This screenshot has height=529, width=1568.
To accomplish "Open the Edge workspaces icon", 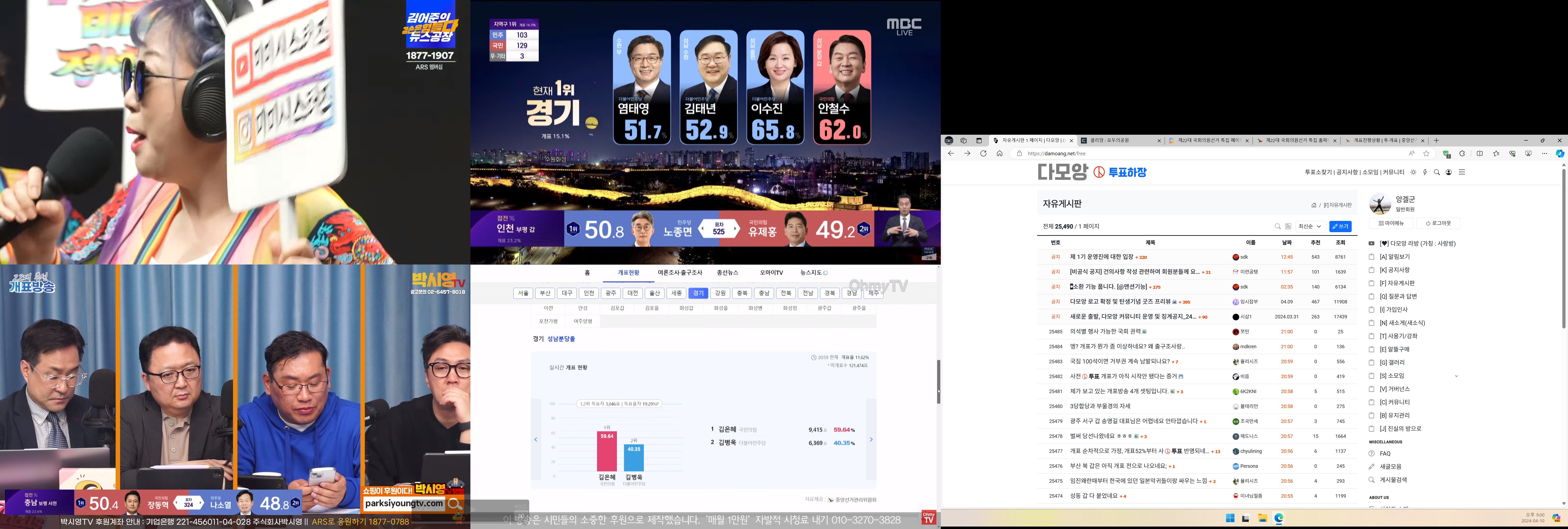I will [964, 141].
